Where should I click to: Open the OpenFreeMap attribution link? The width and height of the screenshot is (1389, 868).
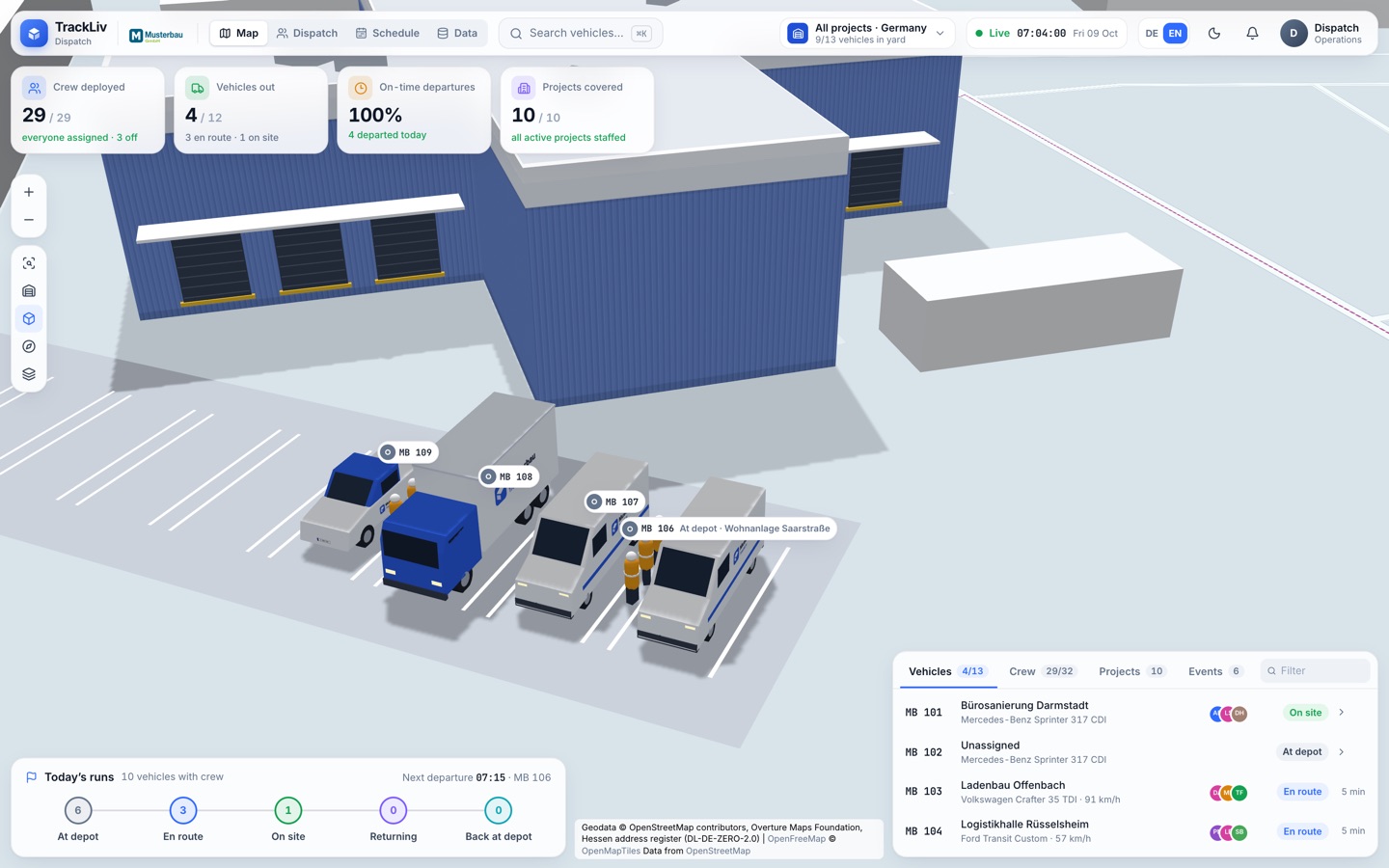[797, 839]
